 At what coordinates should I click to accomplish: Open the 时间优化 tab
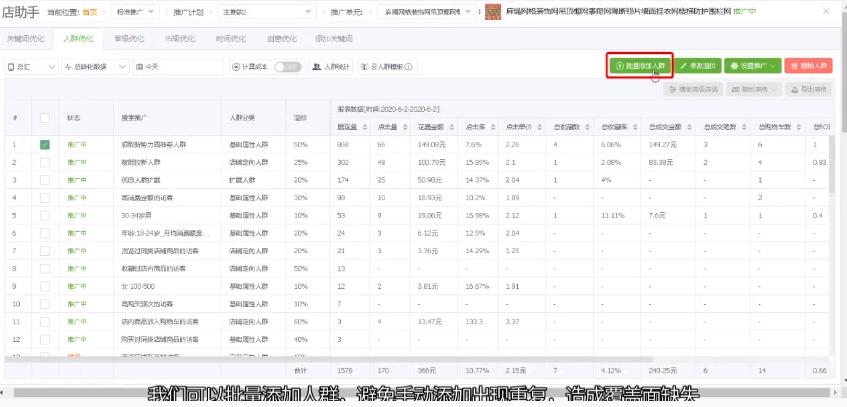point(231,39)
